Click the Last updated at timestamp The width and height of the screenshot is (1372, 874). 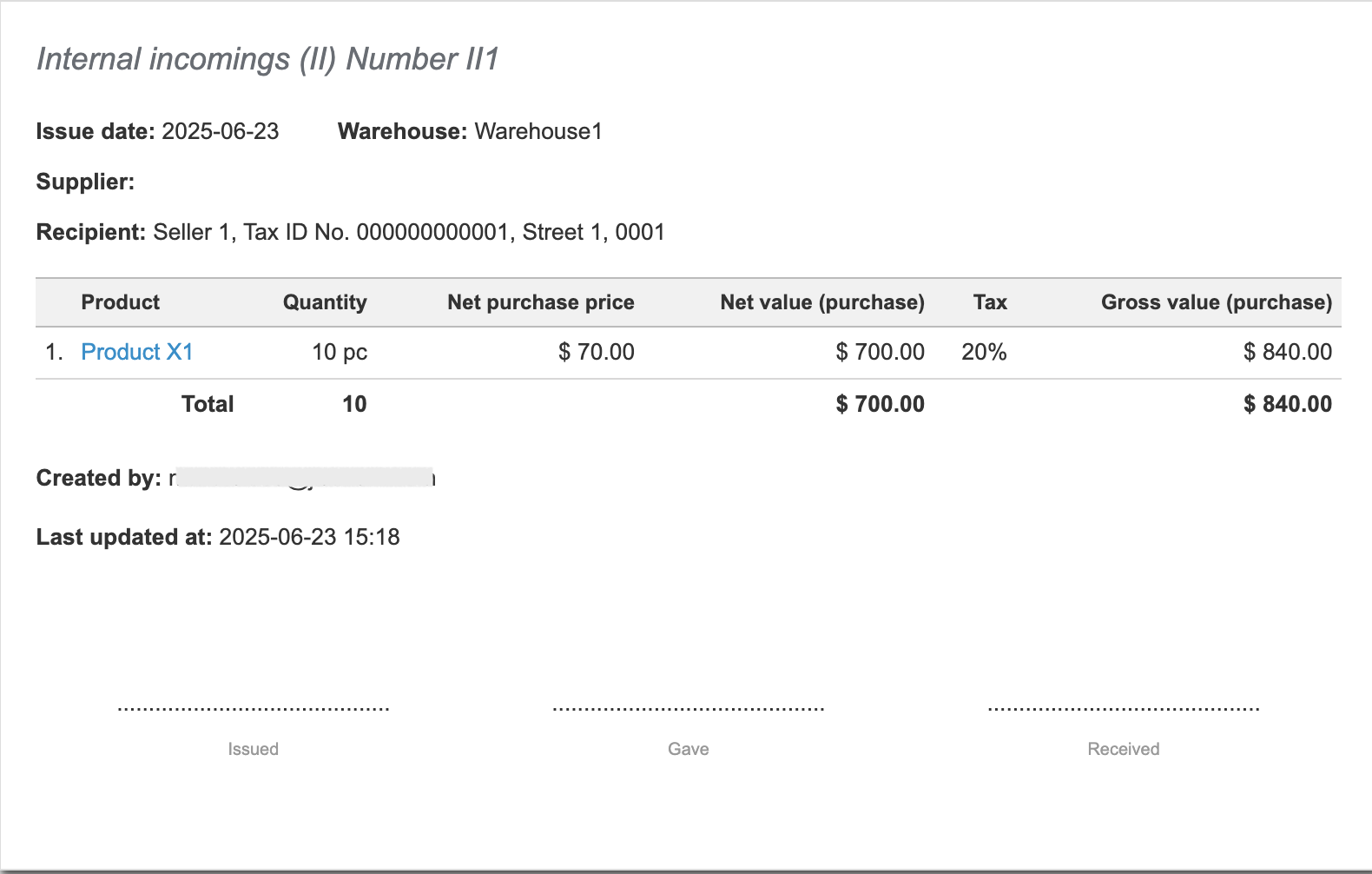[309, 537]
